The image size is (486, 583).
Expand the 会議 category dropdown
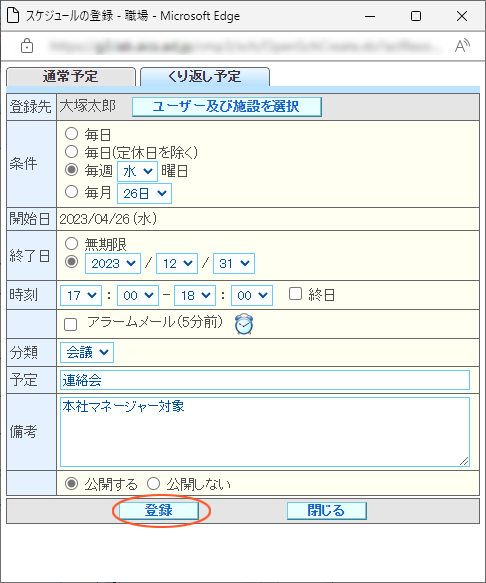87,352
